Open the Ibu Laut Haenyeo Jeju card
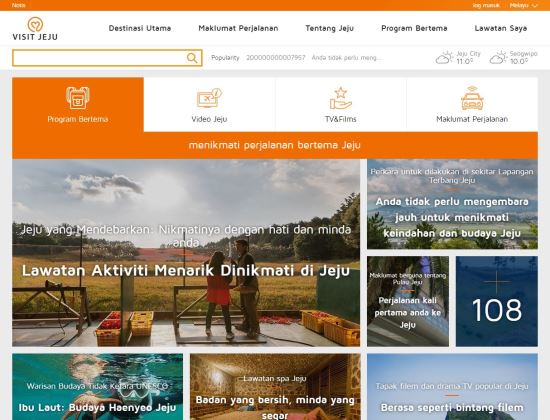Viewport: 550px width, 420px height. (98, 387)
